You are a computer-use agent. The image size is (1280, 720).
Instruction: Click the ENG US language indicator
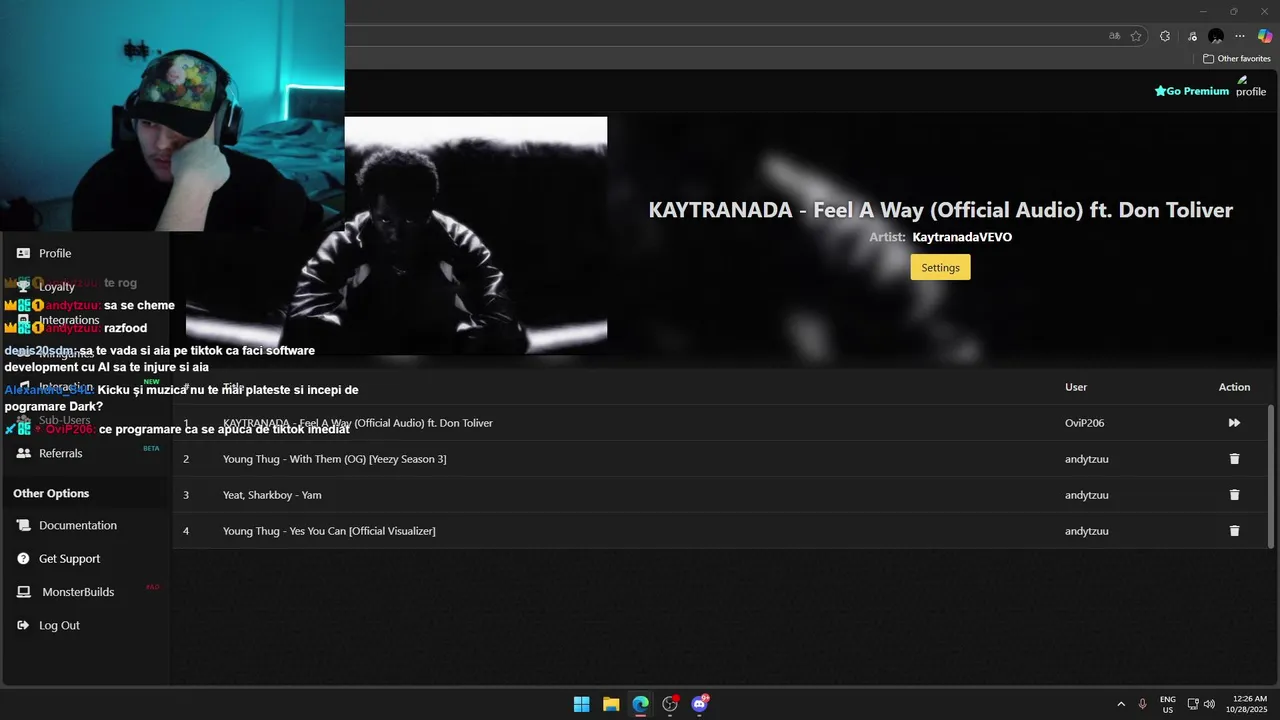pyautogui.click(x=1168, y=704)
